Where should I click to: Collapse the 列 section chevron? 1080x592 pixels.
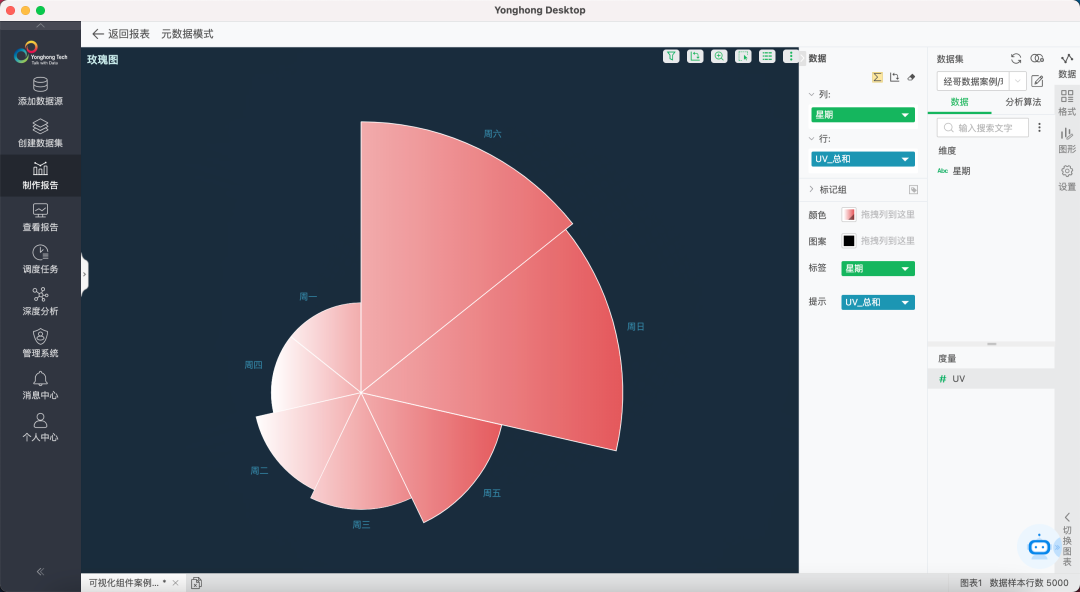[x=811, y=94]
